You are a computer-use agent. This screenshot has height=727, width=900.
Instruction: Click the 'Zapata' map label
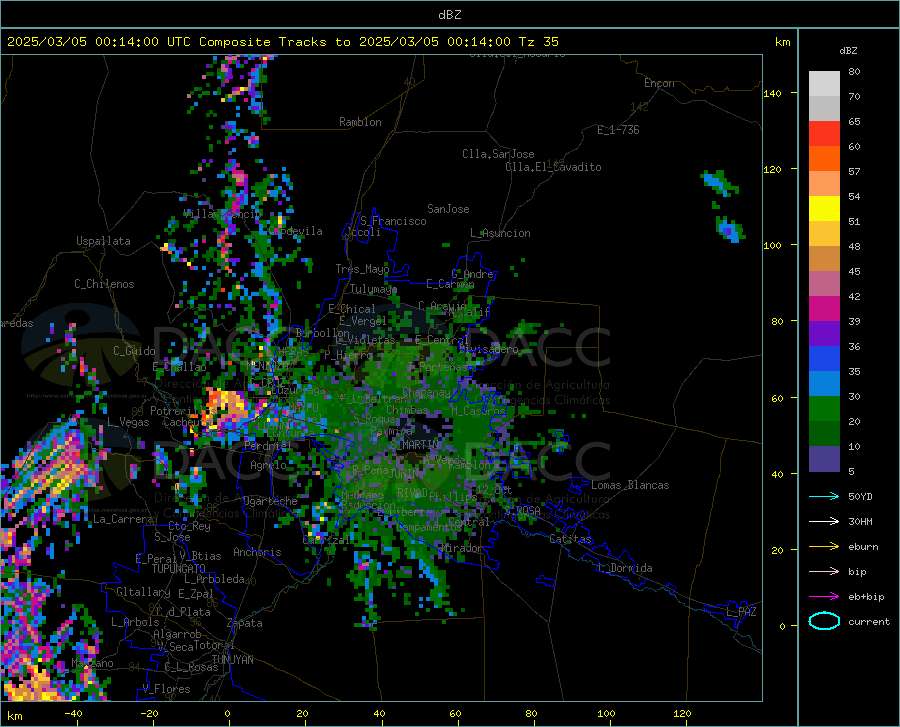pos(245,623)
